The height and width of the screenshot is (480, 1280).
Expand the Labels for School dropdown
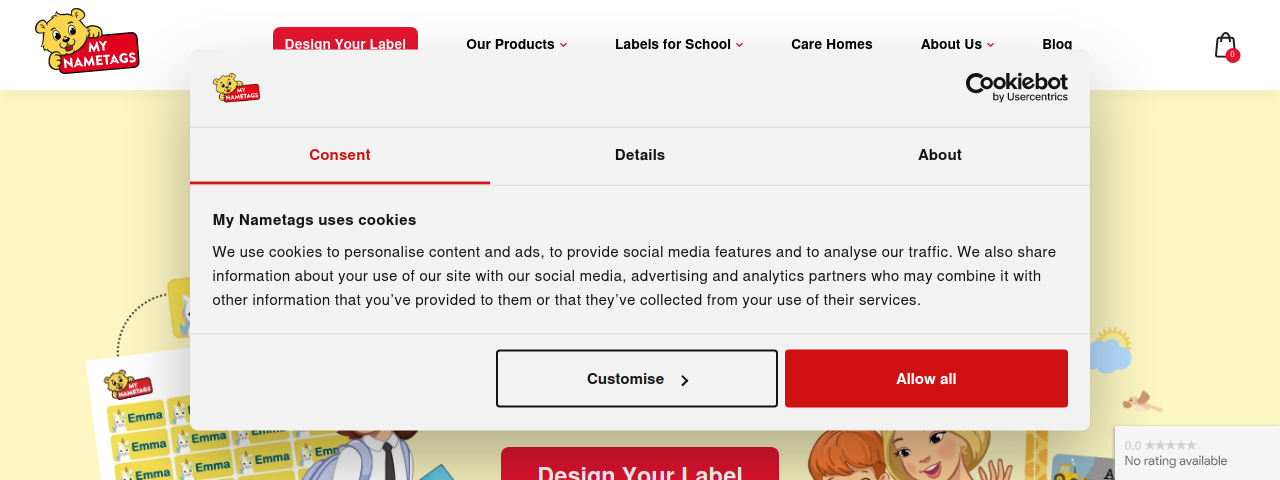click(679, 44)
